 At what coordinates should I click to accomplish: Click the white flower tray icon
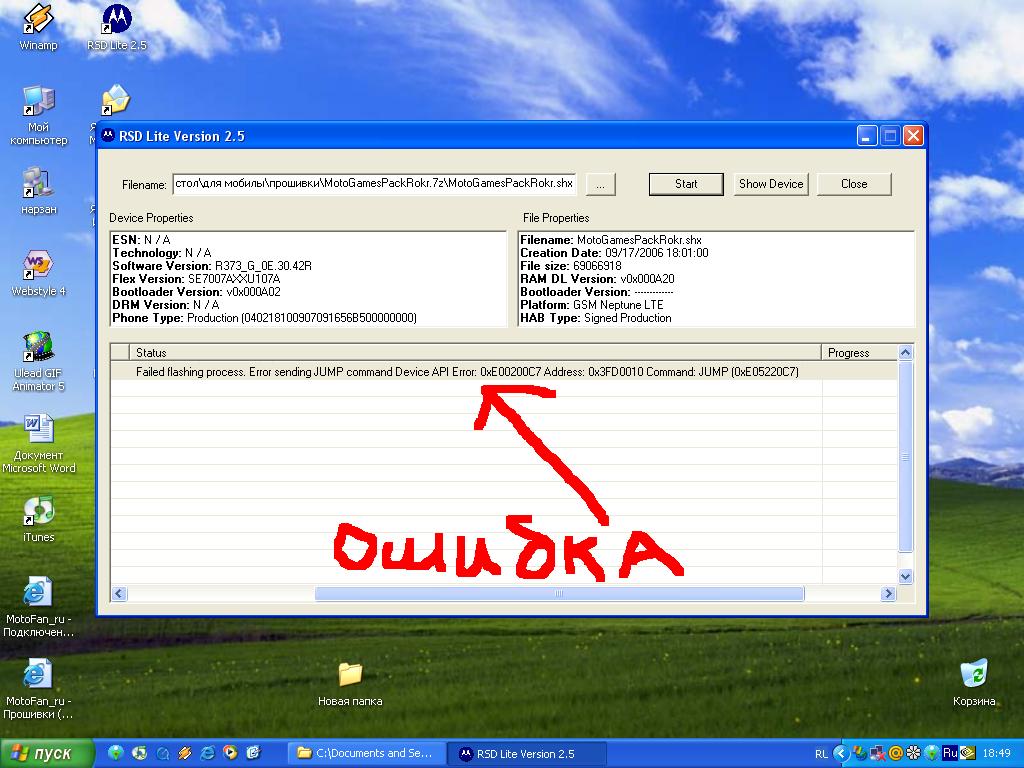coord(914,754)
